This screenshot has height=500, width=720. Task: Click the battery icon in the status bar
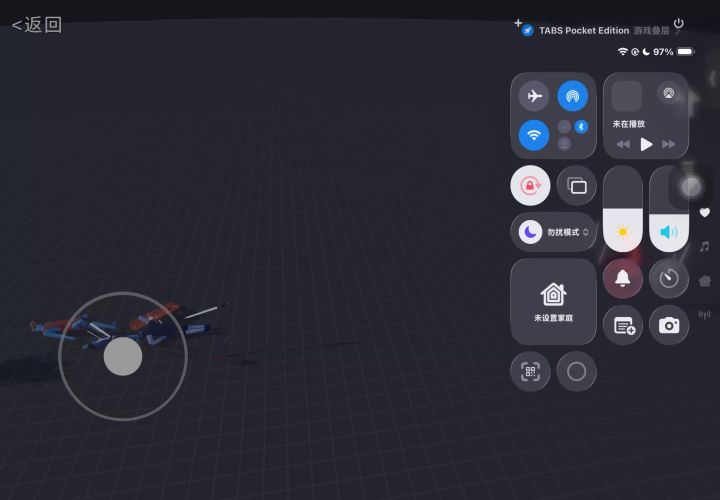pos(686,52)
